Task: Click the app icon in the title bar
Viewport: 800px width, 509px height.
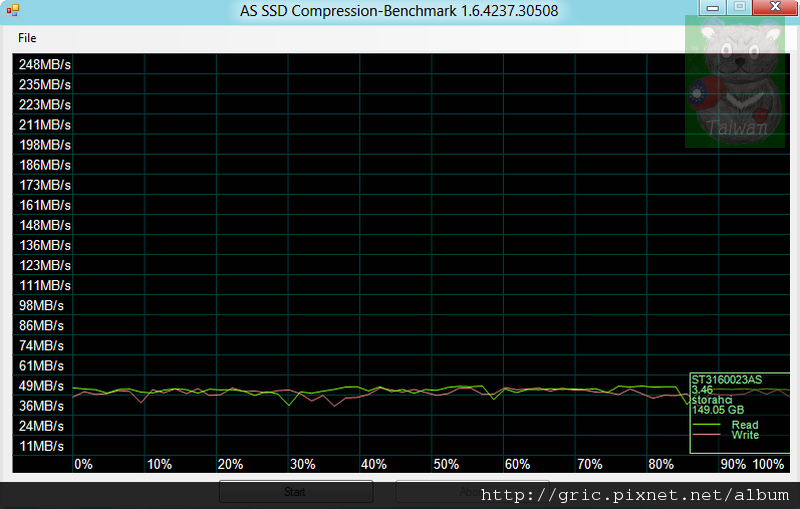Action: tap(13, 10)
